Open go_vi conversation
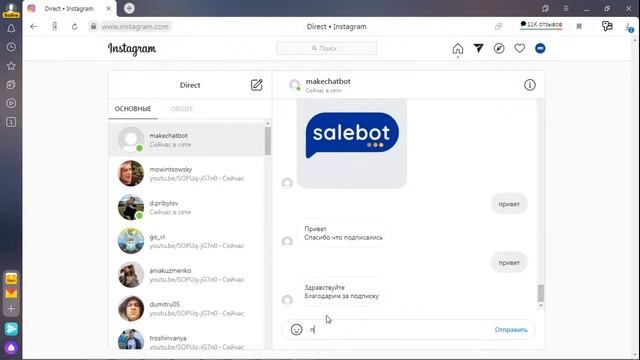 point(187,241)
